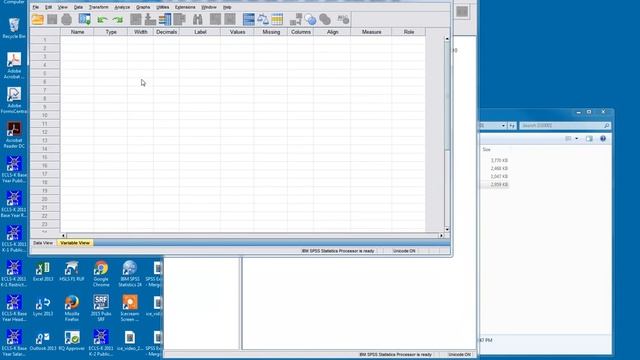Select the Outlook 2013 desktop shortcut
The height and width of the screenshot is (360, 640).
(43, 341)
